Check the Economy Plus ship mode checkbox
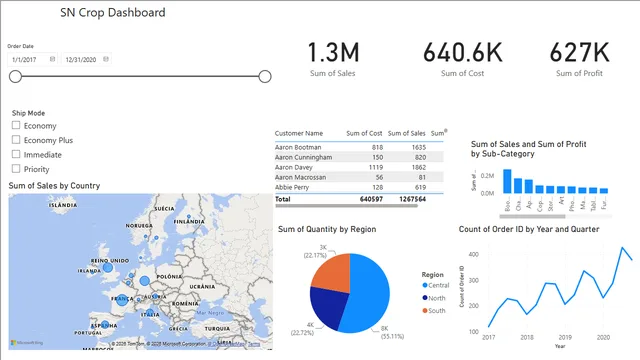The height and width of the screenshot is (360, 640). pos(16,140)
